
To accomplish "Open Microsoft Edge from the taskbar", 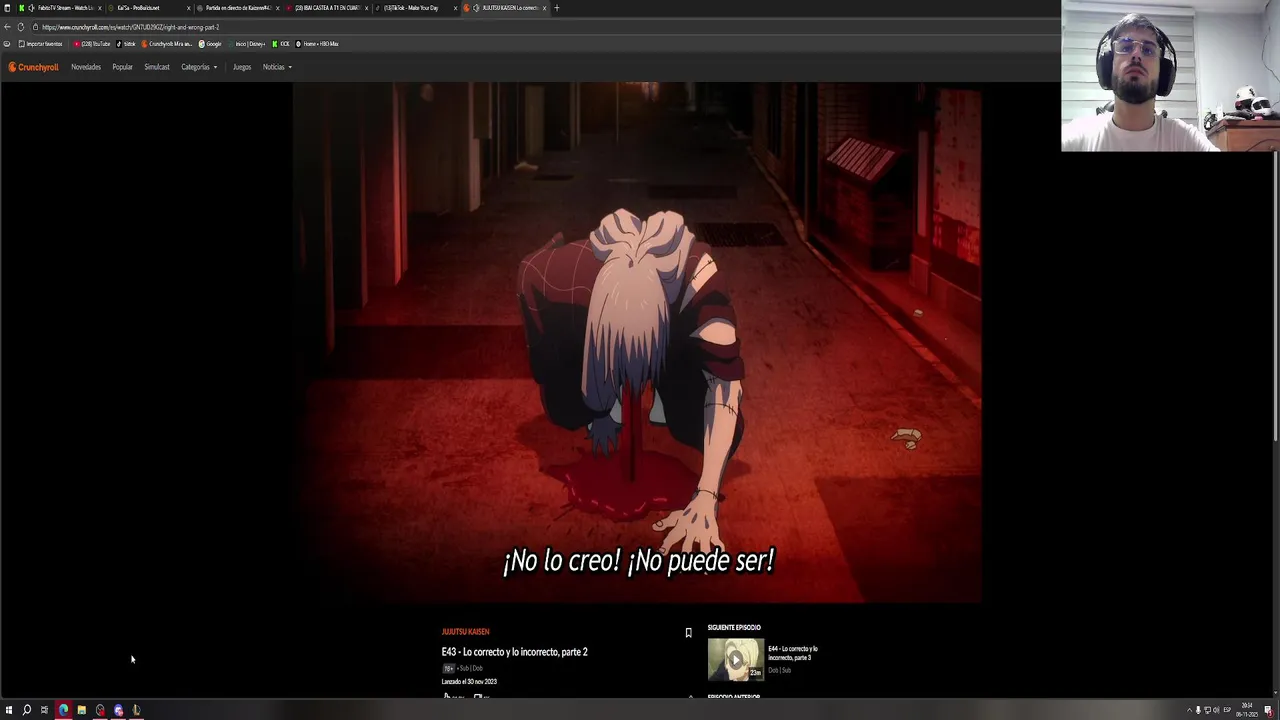I will (x=63, y=710).
